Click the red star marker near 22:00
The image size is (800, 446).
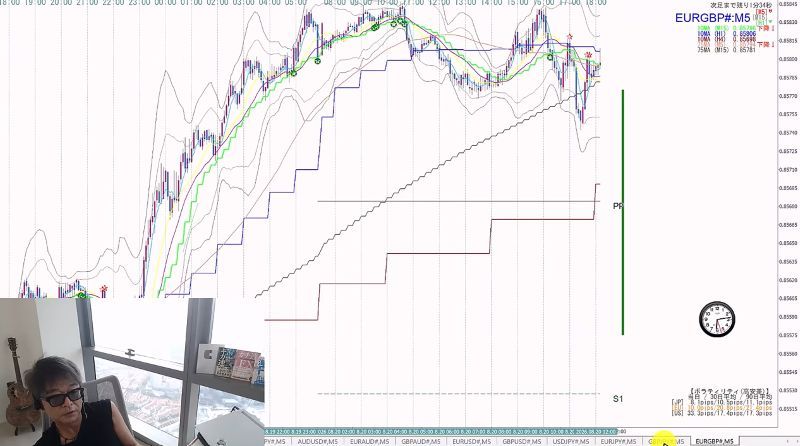click(x=104, y=289)
